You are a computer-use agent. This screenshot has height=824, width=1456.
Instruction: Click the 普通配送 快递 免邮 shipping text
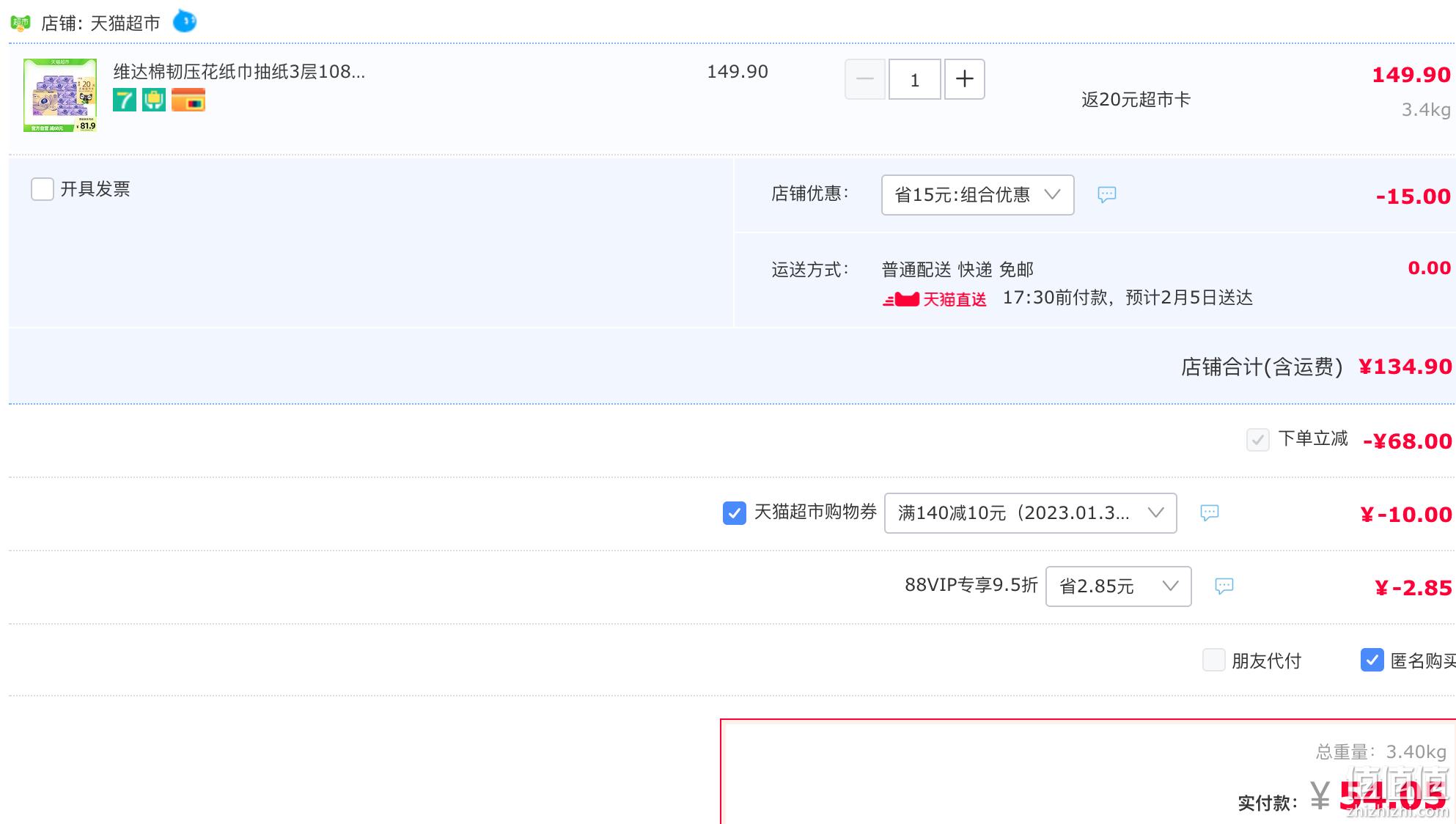coord(957,270)
